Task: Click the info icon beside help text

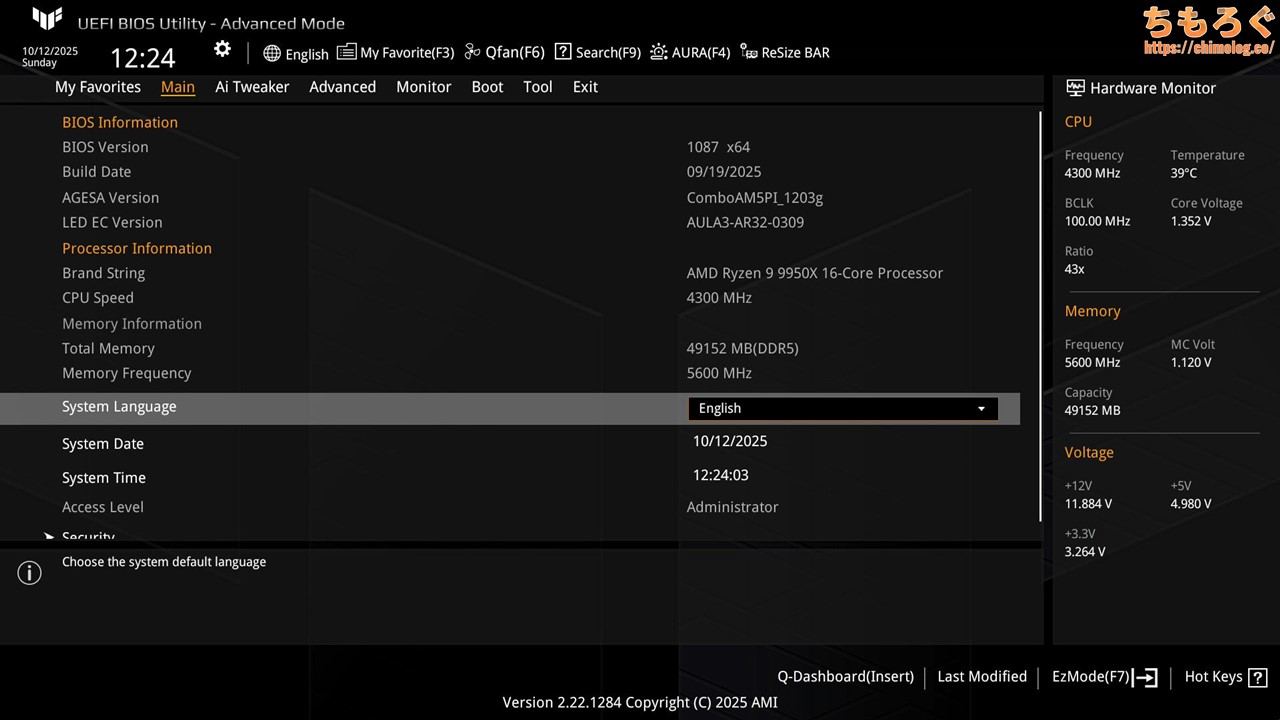Action: (x=30, y=573)
